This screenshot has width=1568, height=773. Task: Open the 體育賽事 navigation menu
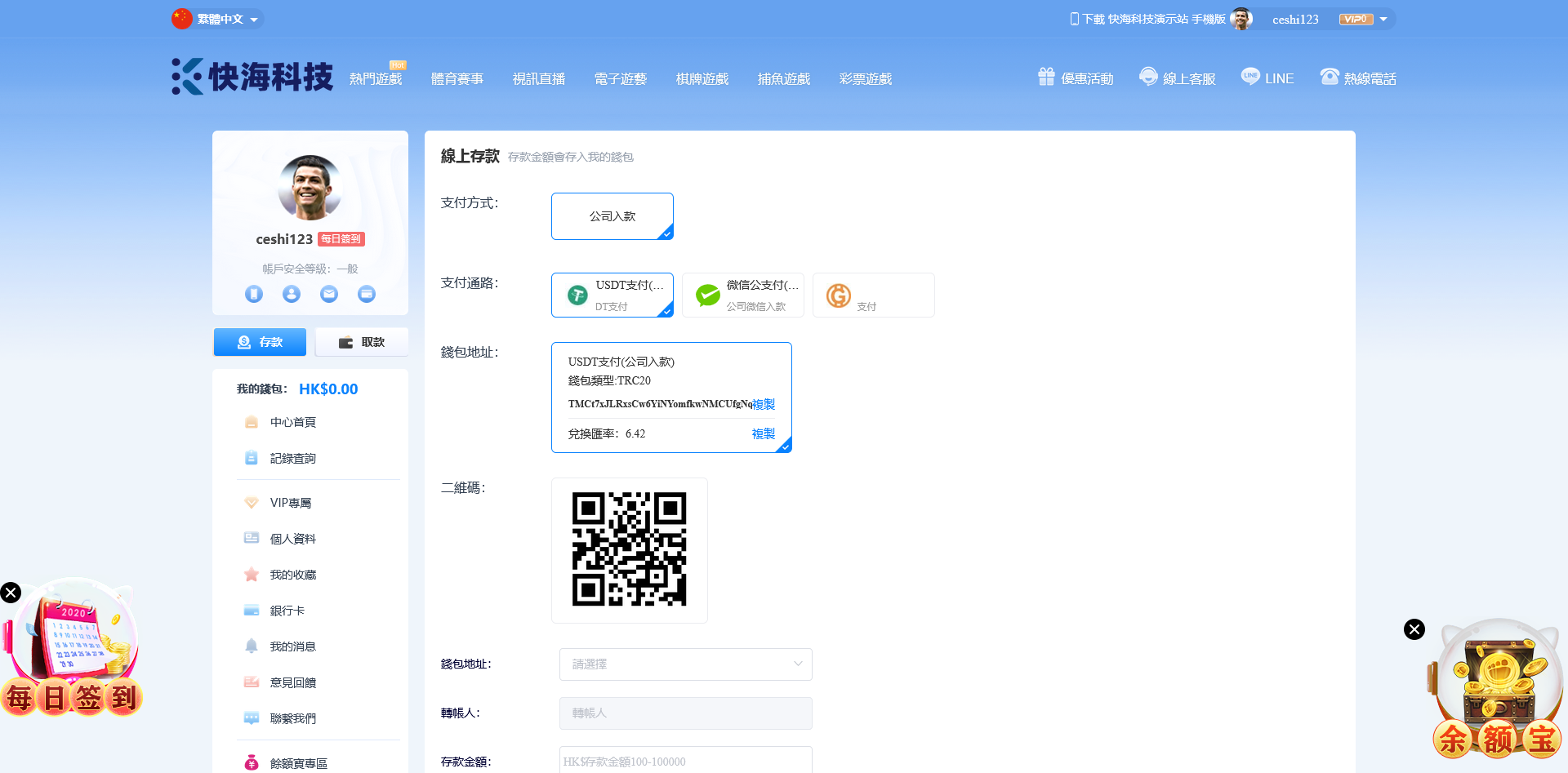[x=457, y=79]
